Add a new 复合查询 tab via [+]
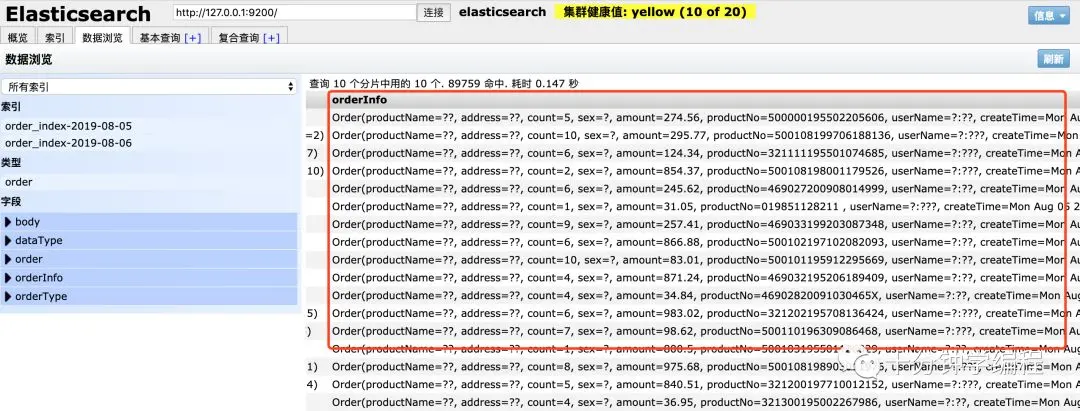 (271, 38)
